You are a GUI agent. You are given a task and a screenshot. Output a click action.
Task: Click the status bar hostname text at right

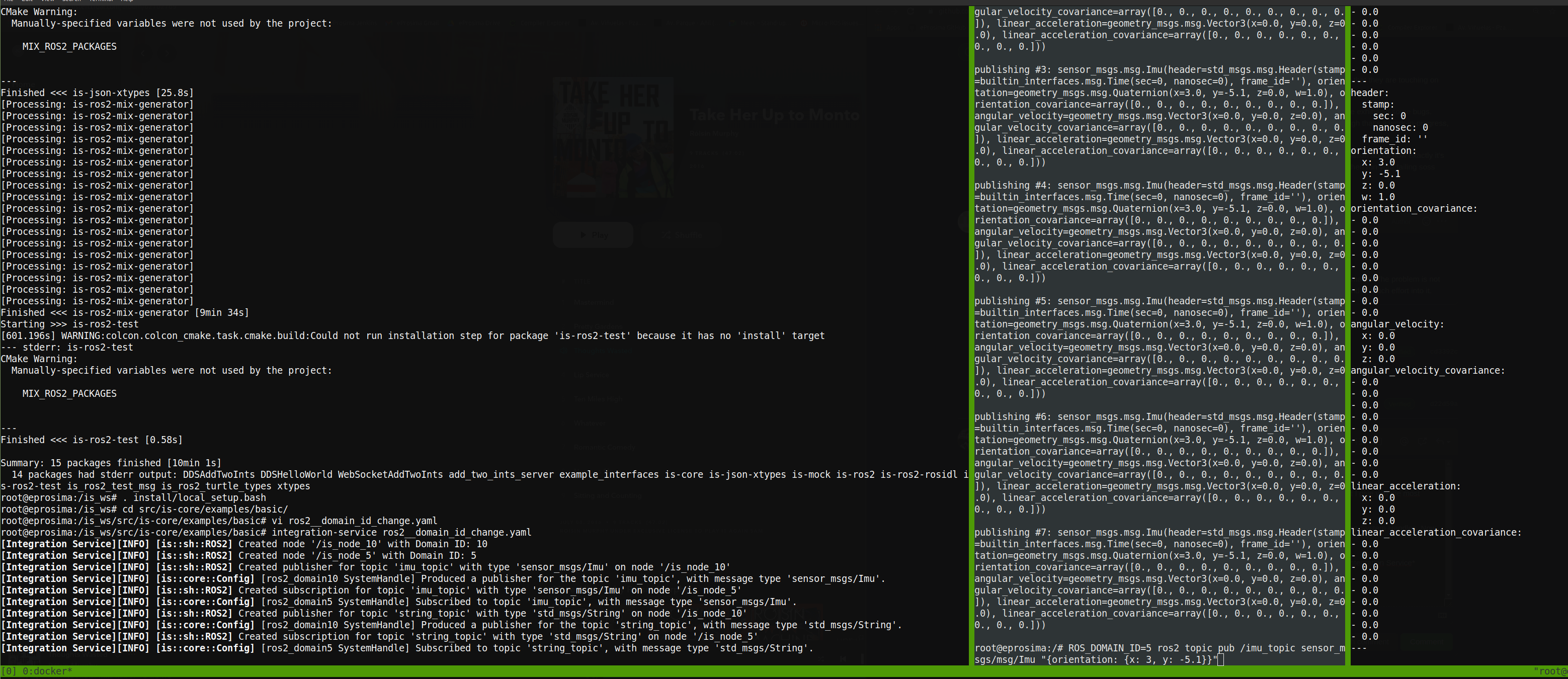point(1550,671)
